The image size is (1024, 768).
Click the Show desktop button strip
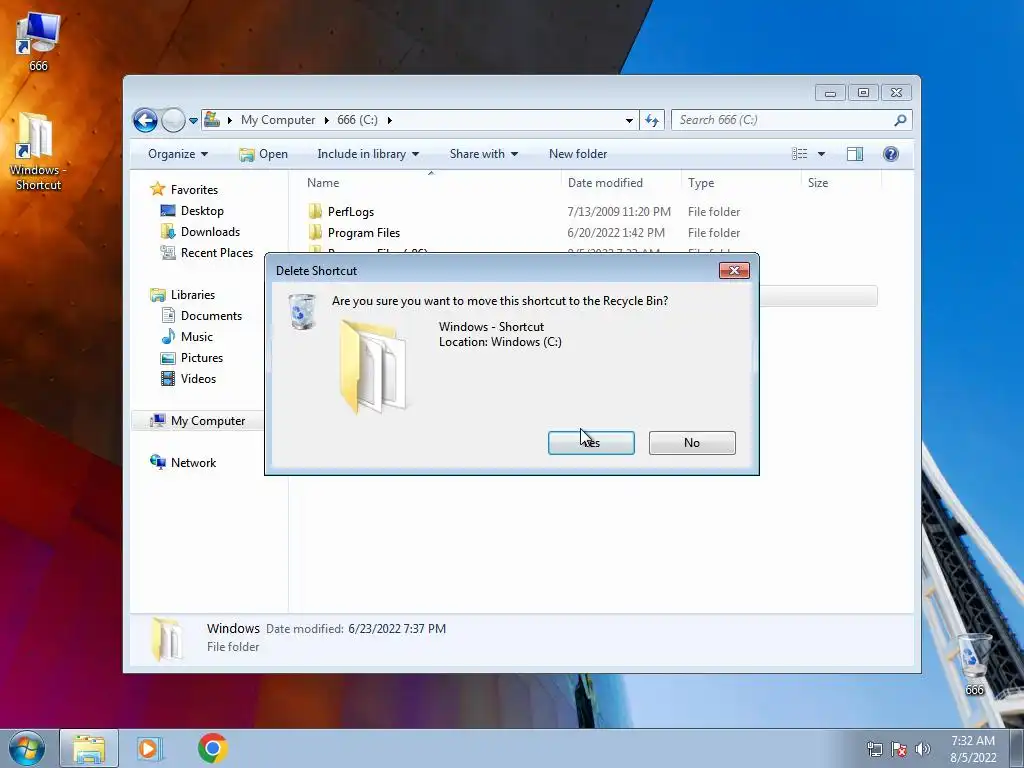tap(1016, 748)
